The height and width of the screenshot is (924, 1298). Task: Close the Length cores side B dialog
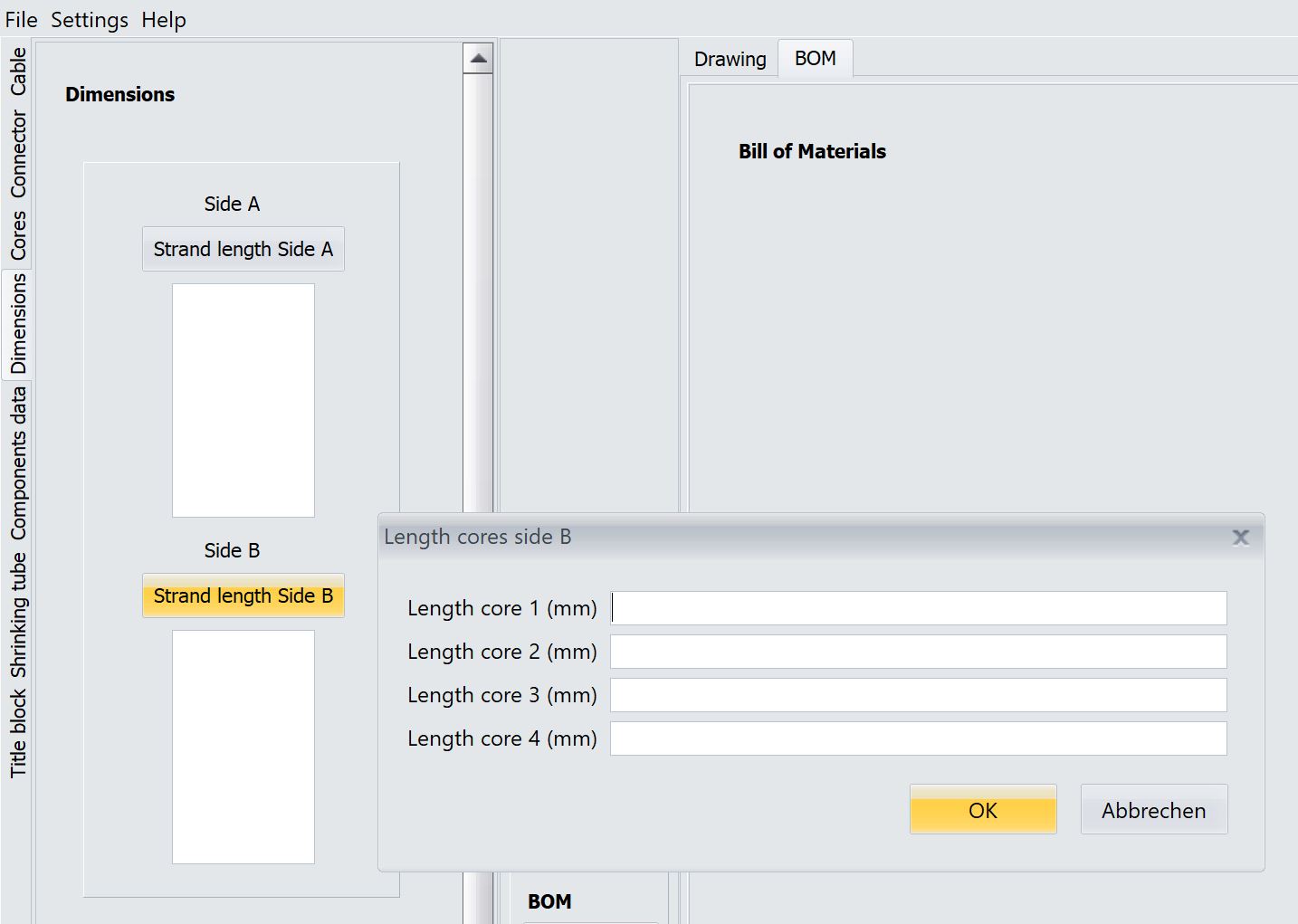point(1240,538)
